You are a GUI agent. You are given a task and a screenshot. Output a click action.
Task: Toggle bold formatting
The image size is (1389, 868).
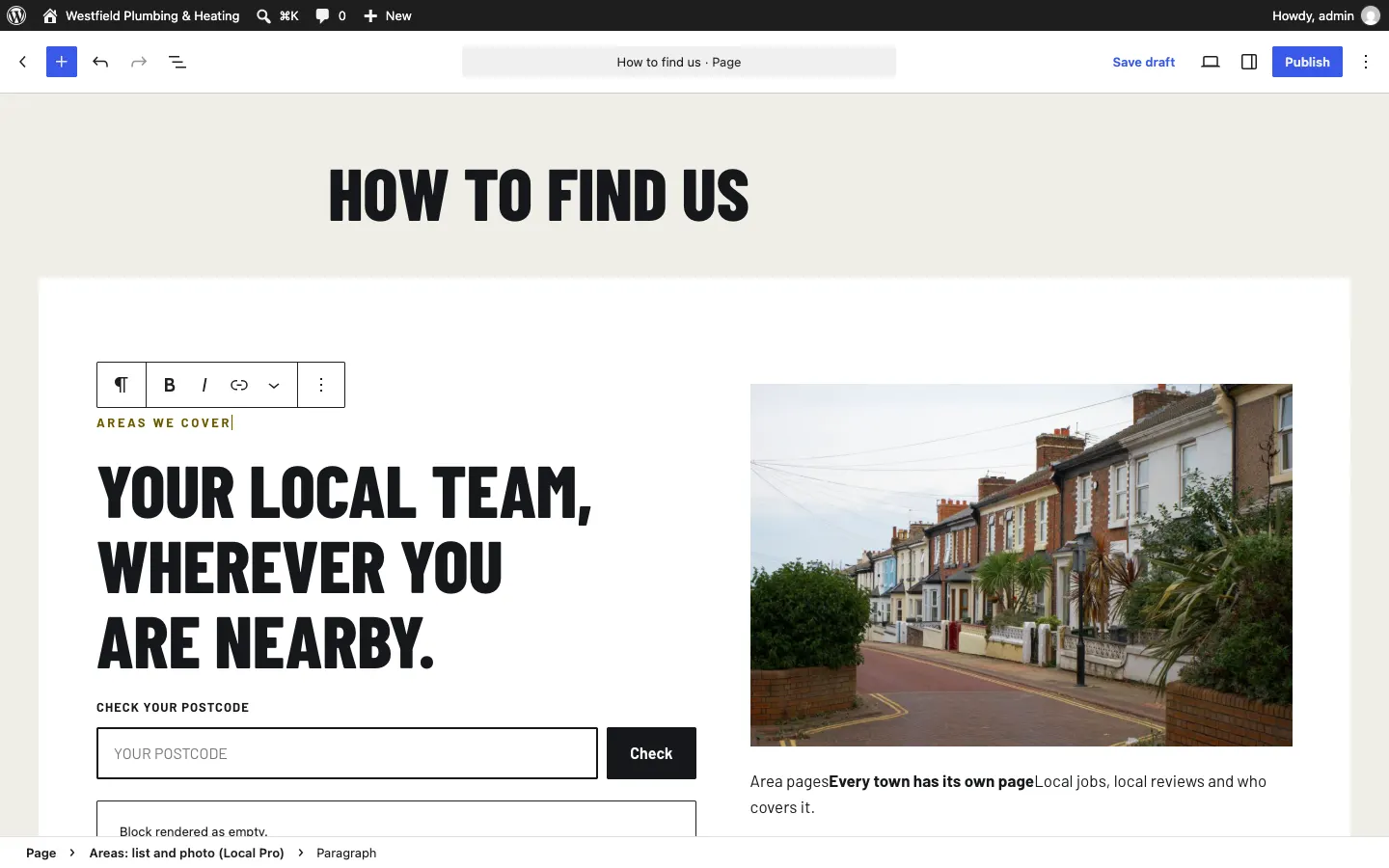(x=170, y=385)
